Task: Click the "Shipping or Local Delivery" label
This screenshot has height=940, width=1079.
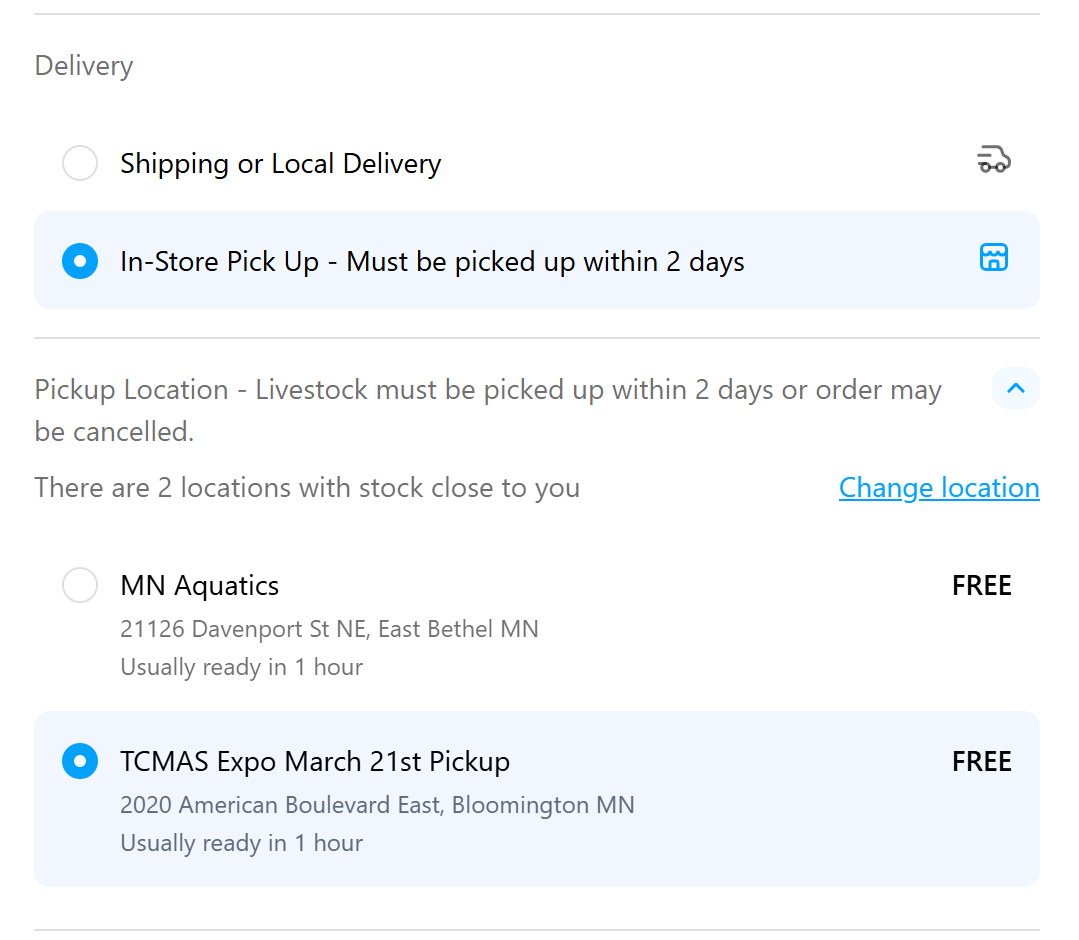Action: click(280, 163)
